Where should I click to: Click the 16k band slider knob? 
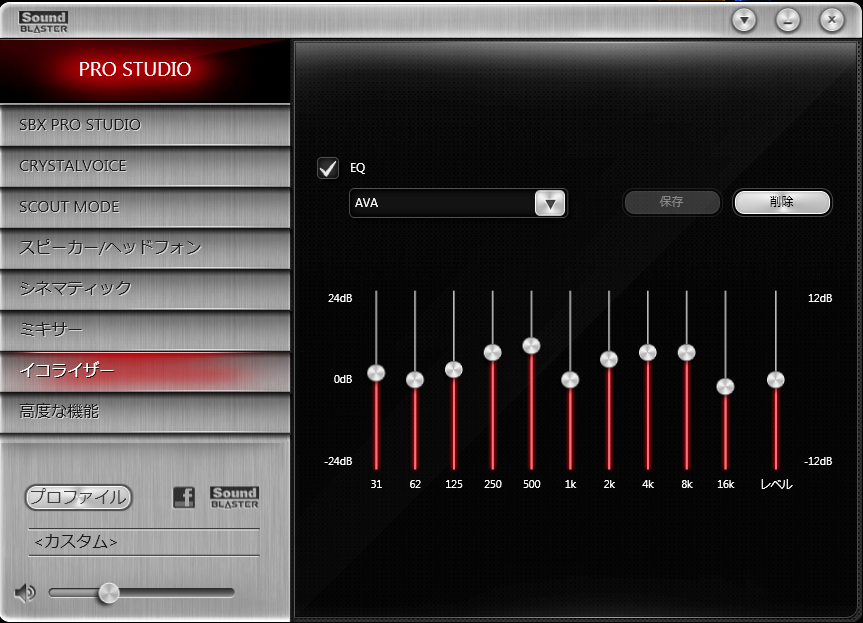click(725, 386)
